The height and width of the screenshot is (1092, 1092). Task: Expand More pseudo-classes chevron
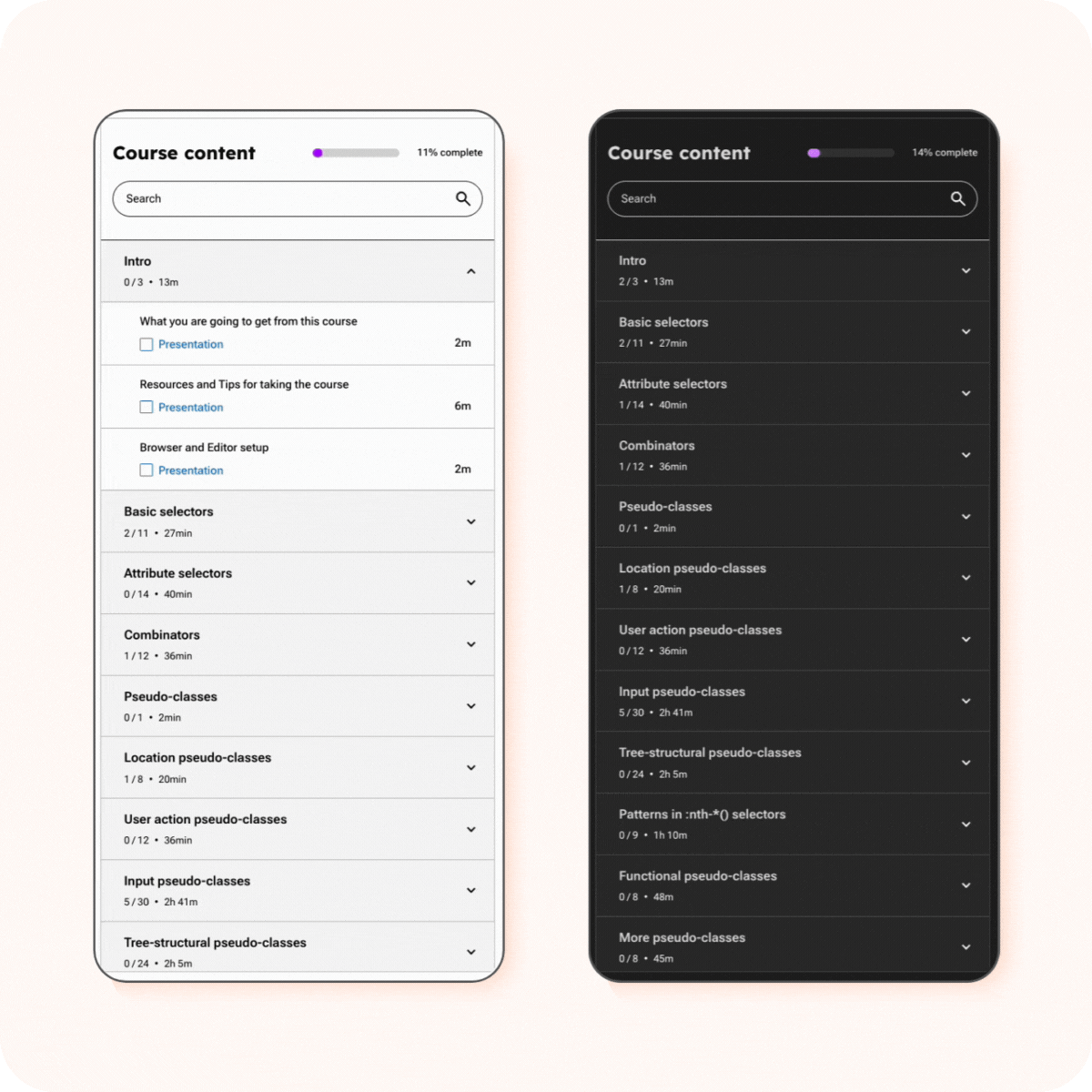click(966, 947)
